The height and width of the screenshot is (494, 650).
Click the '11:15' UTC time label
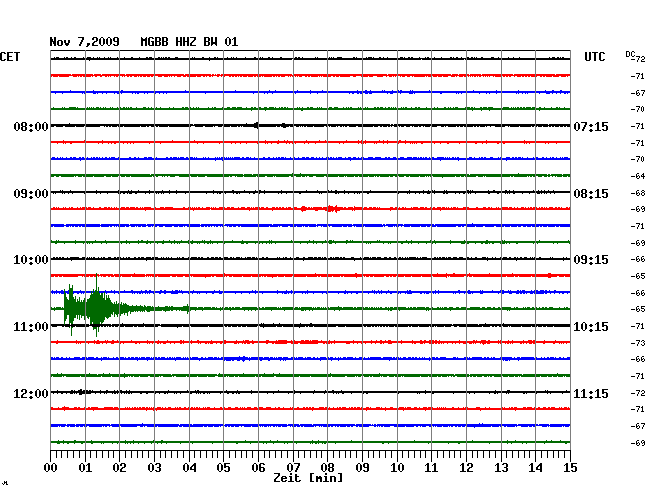[591, 393]
